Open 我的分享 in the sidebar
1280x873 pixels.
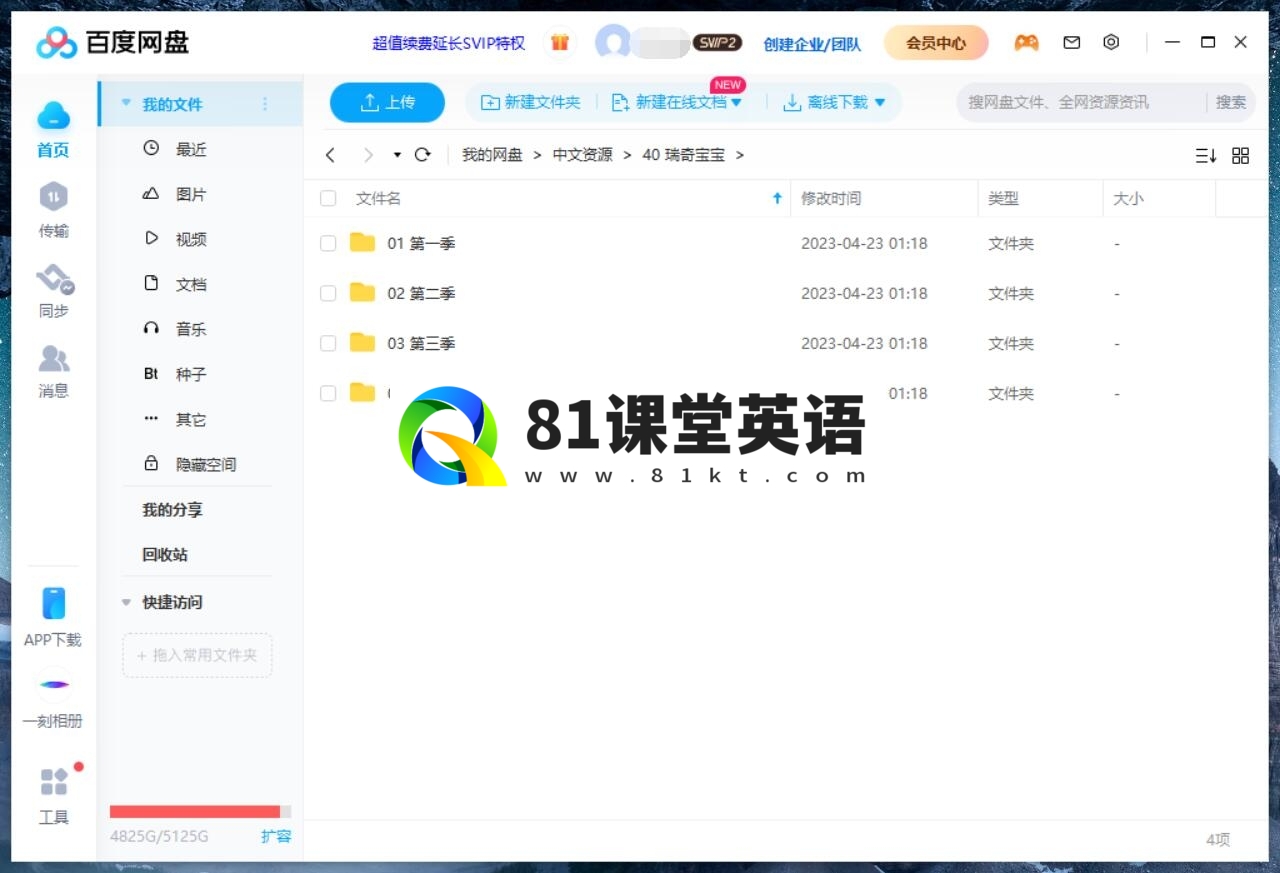tap(172, 509)
